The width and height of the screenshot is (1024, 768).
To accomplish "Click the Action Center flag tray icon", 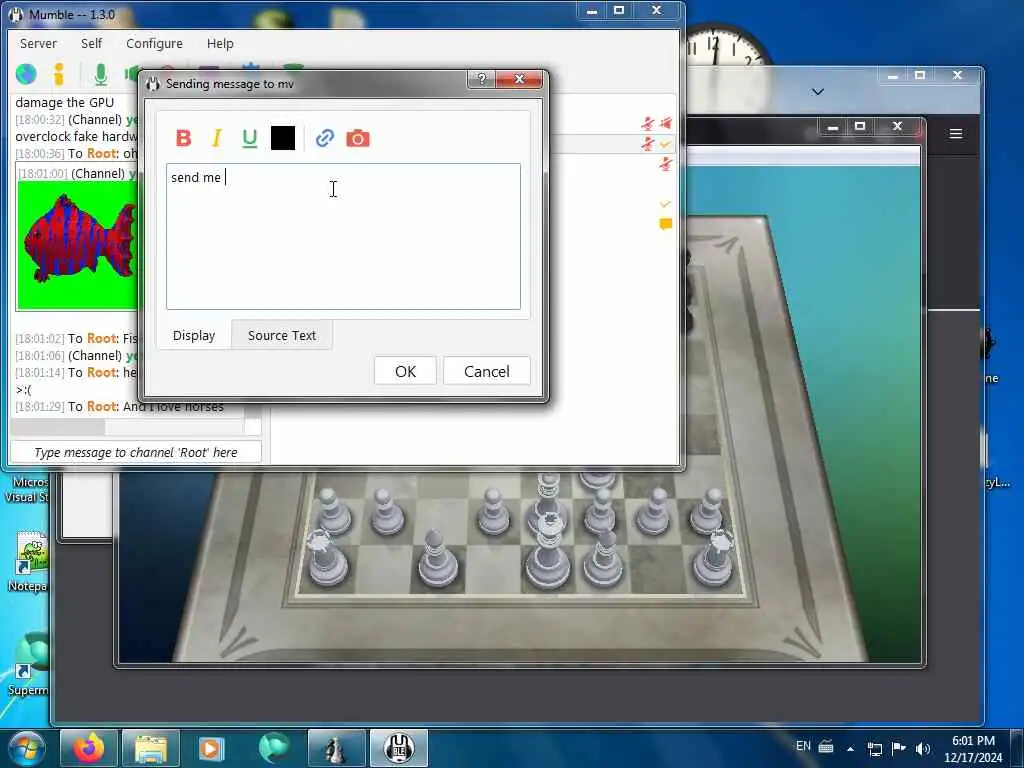I will point(899,748).
